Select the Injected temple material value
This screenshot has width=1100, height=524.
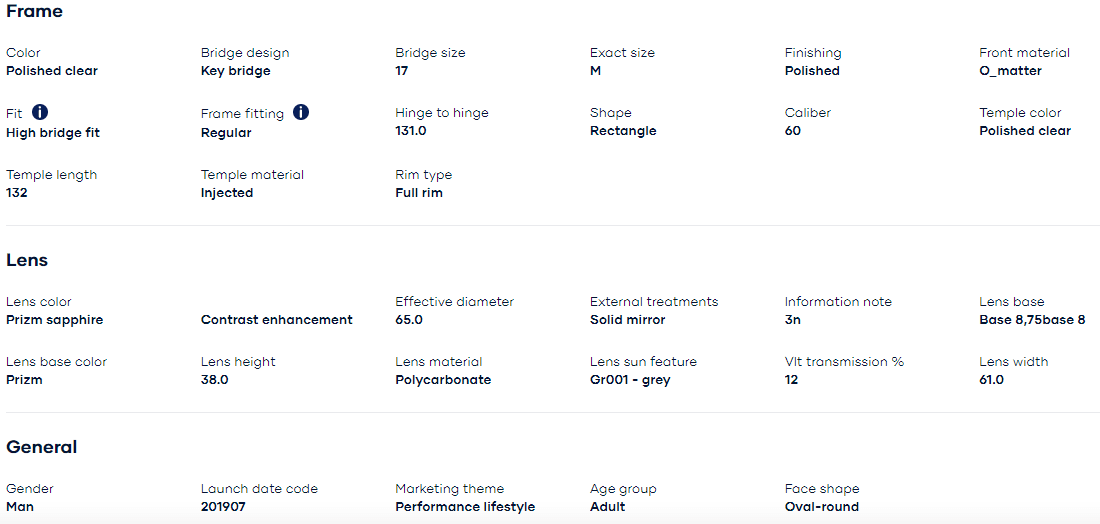(x=227, y=193)
